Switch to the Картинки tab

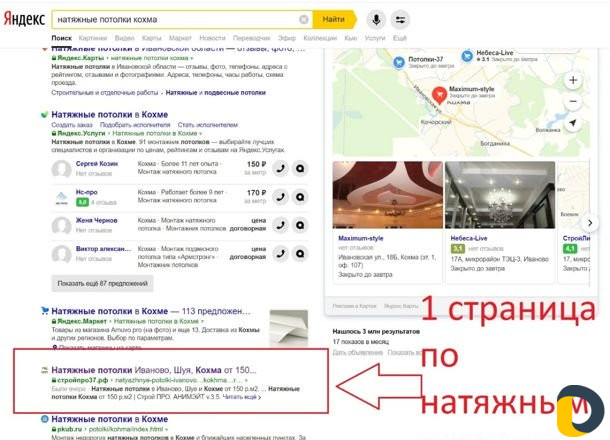pyautogui.click(x=93, y=38)
